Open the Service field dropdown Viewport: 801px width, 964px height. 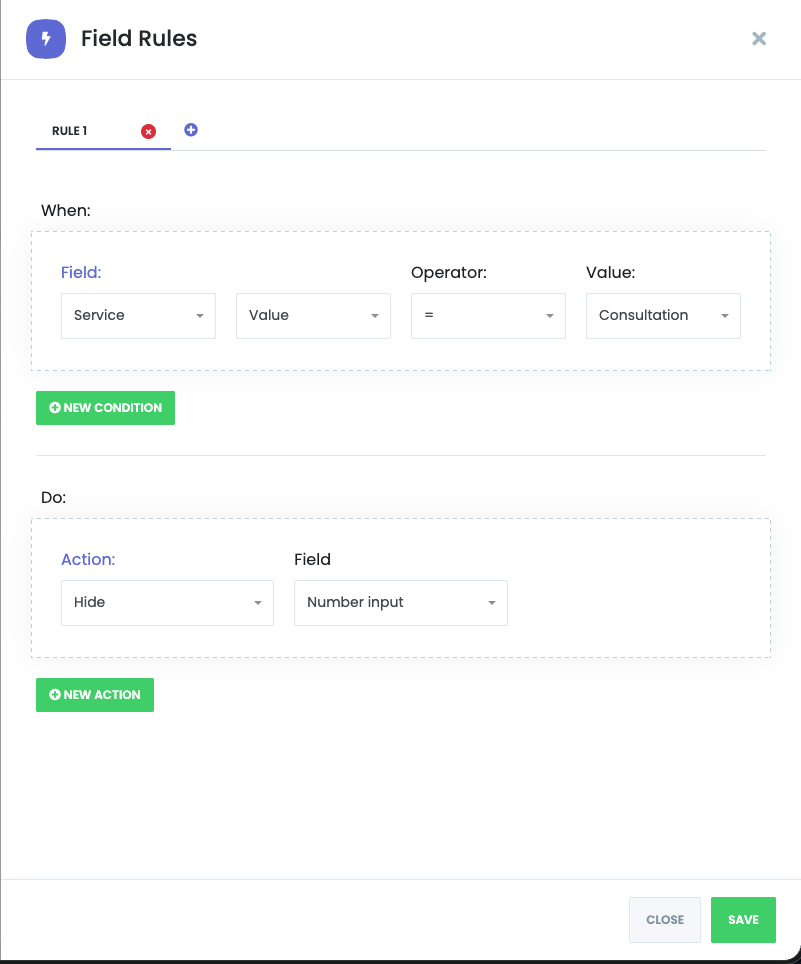[x=138, y=316]
